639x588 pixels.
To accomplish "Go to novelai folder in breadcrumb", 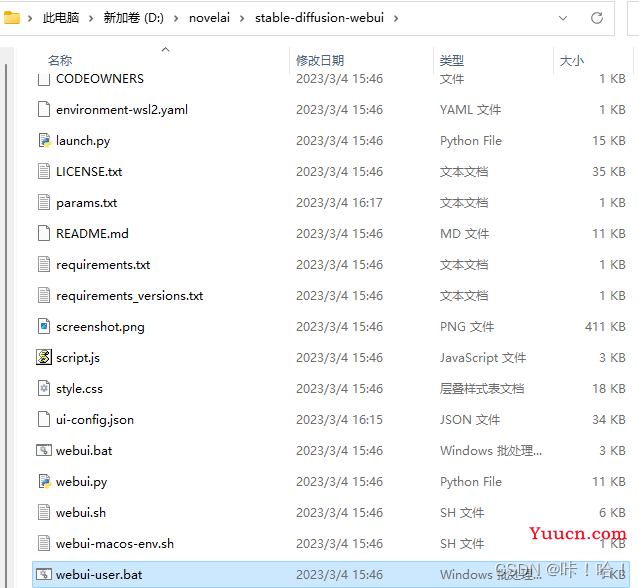I will pyautogui.click(x=209, y=18).
